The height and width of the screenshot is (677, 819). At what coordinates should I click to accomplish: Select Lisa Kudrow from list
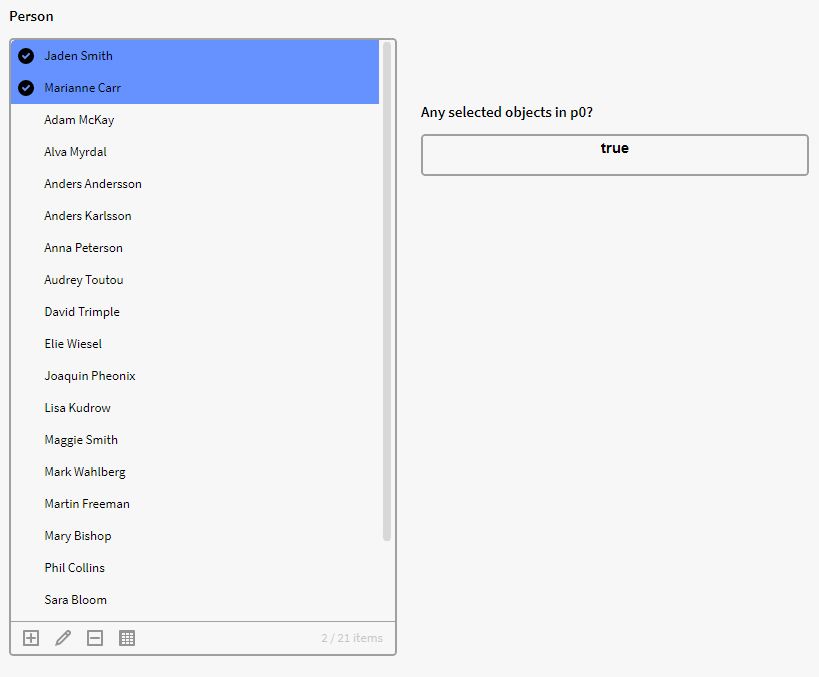pos(77,408)
